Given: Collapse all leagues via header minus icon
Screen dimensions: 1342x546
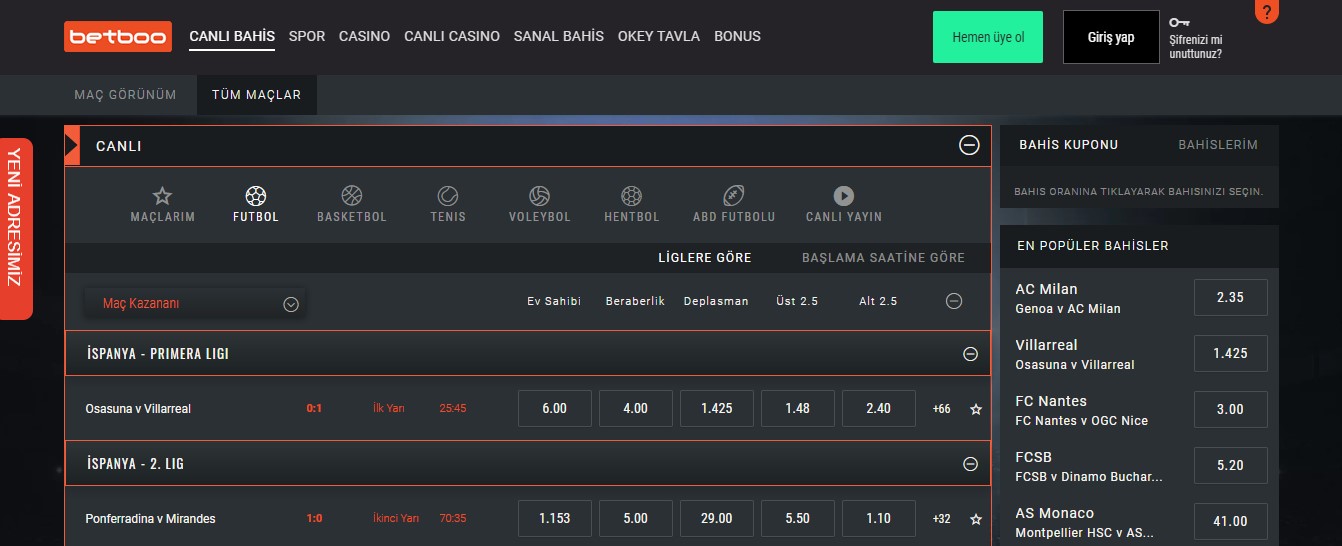Looking at the screenshot, I should coord(954,301).
